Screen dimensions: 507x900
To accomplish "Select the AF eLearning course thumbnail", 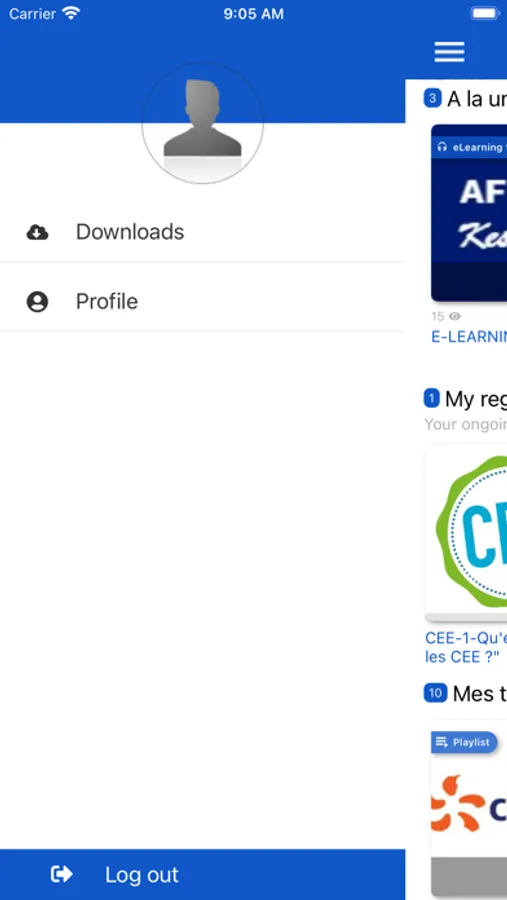I will 469,213.
